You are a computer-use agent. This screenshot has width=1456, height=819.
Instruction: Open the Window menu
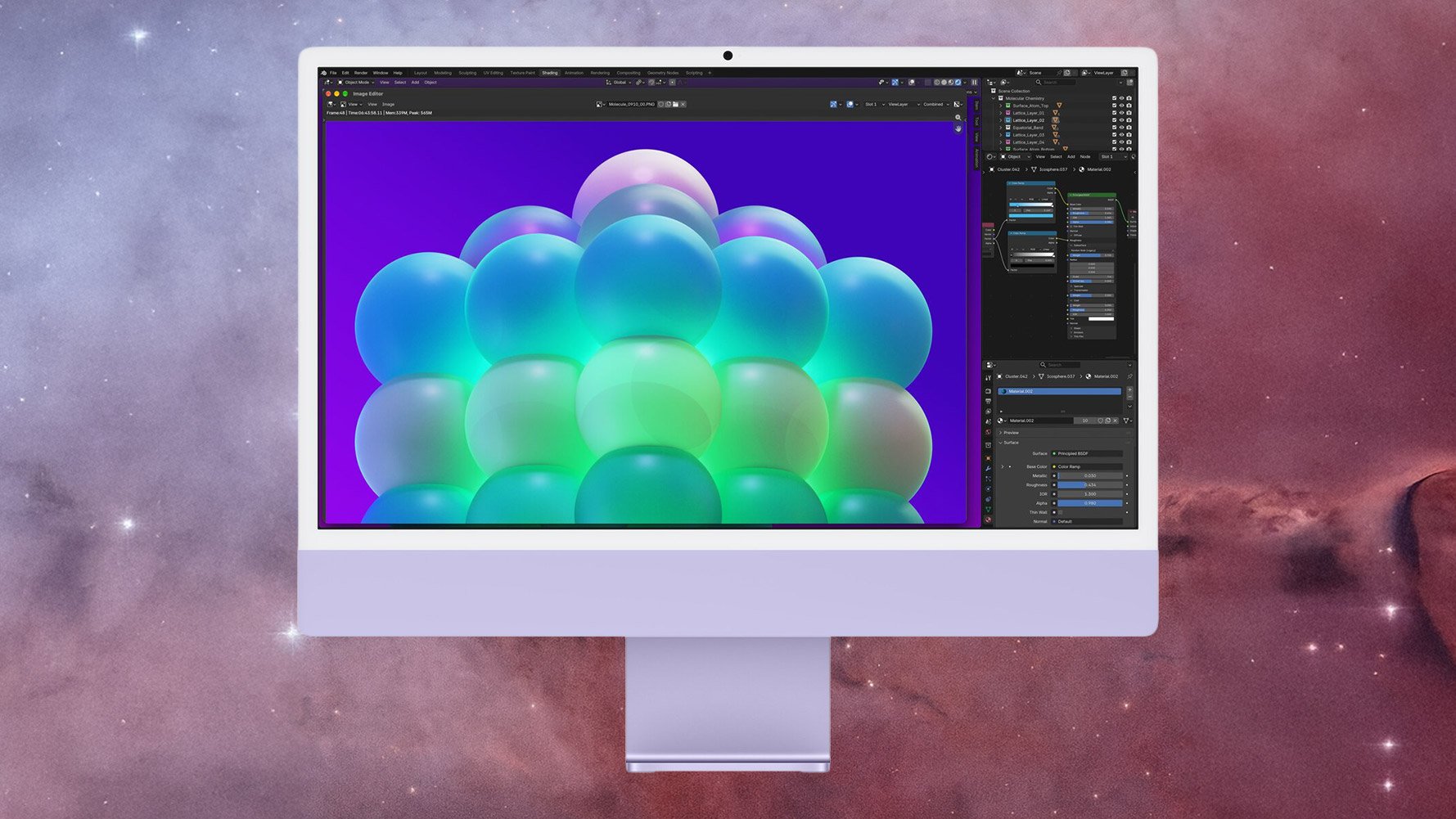click(x=381, y=73)
